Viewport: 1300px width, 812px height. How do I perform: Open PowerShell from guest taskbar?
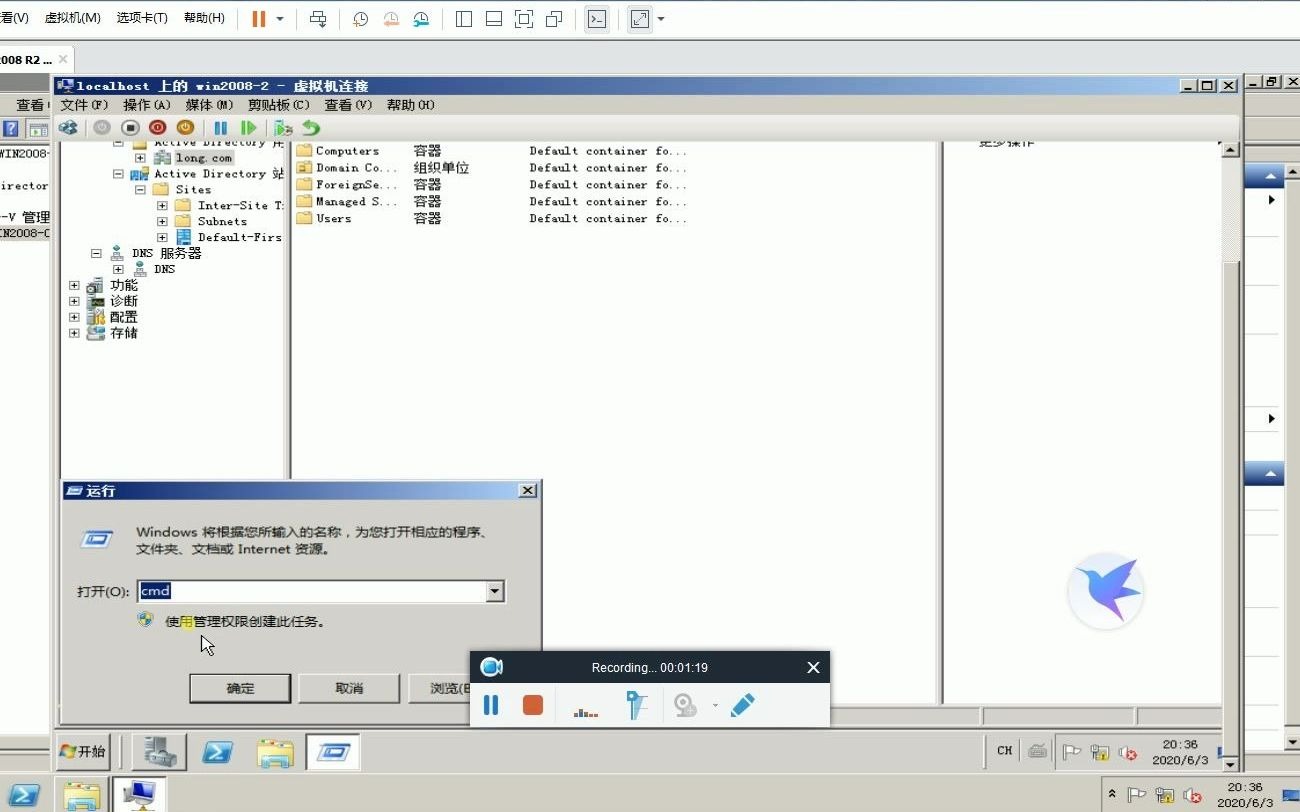click(218, 752)
